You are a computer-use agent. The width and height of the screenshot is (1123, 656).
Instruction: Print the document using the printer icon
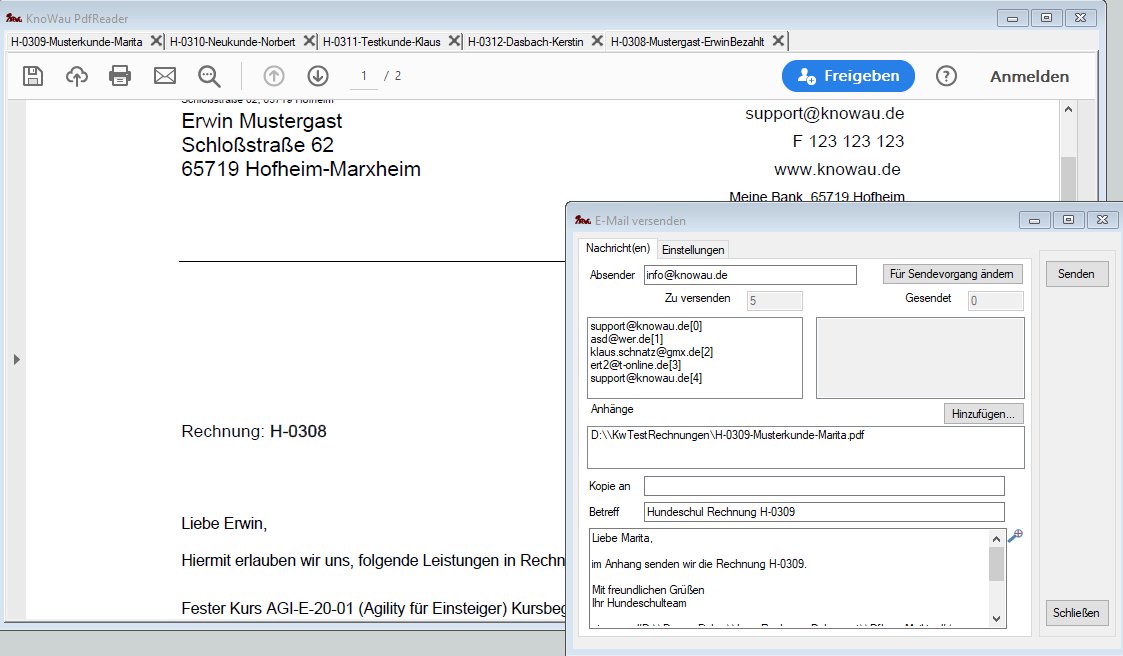tap(120, 76)
